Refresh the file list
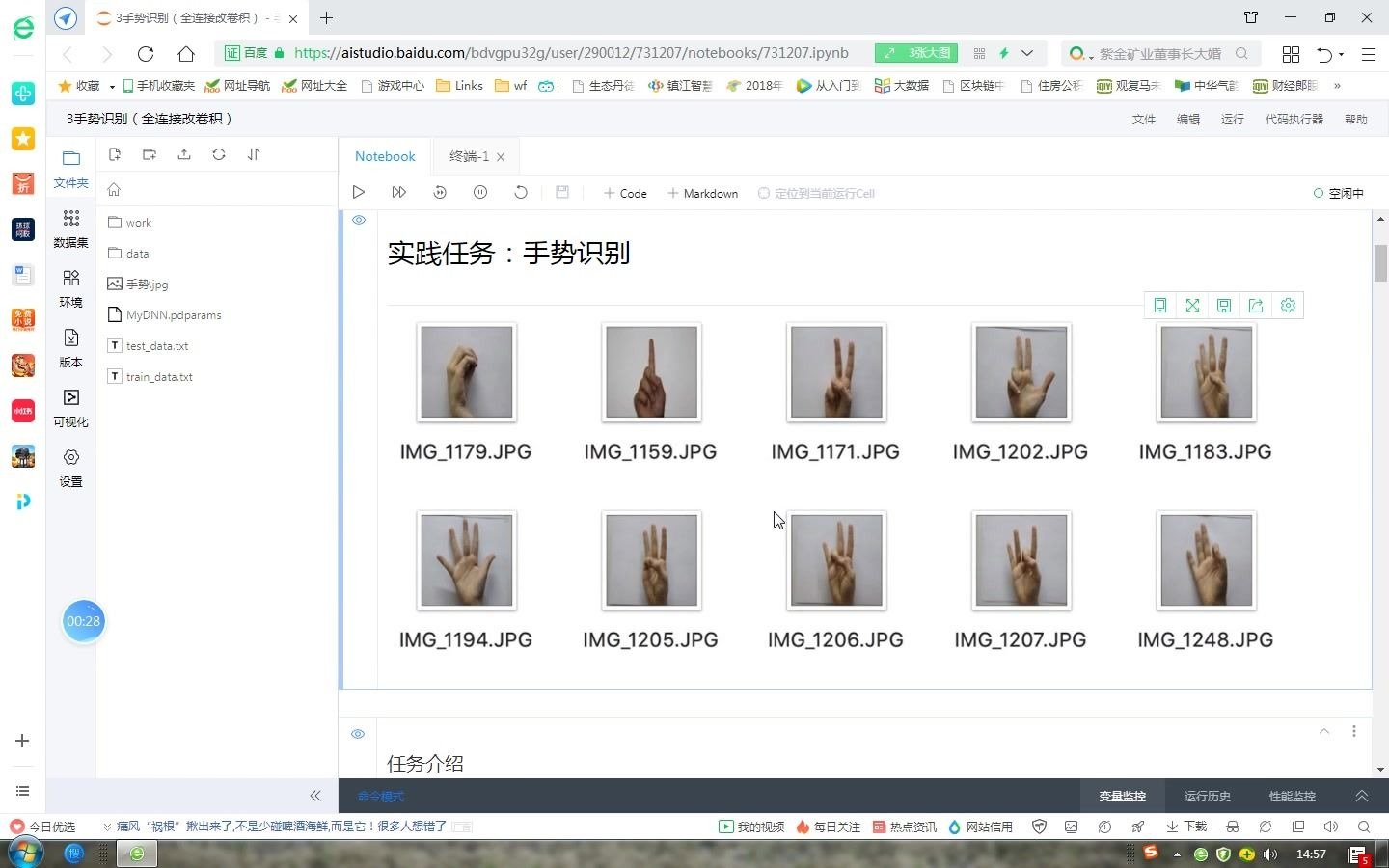This screenshot has height=868, width=1389. coord(219,154)
